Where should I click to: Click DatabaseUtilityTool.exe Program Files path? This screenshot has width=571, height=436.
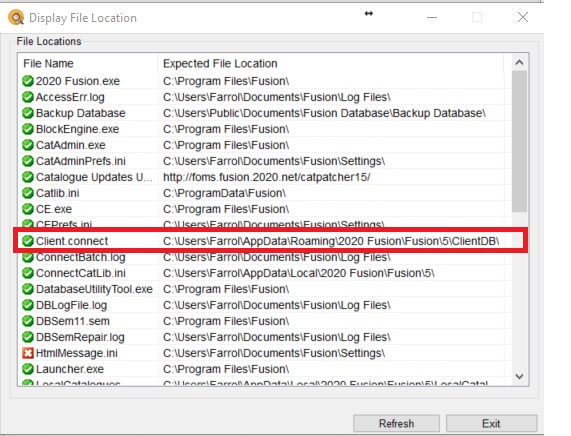point(226,289)
